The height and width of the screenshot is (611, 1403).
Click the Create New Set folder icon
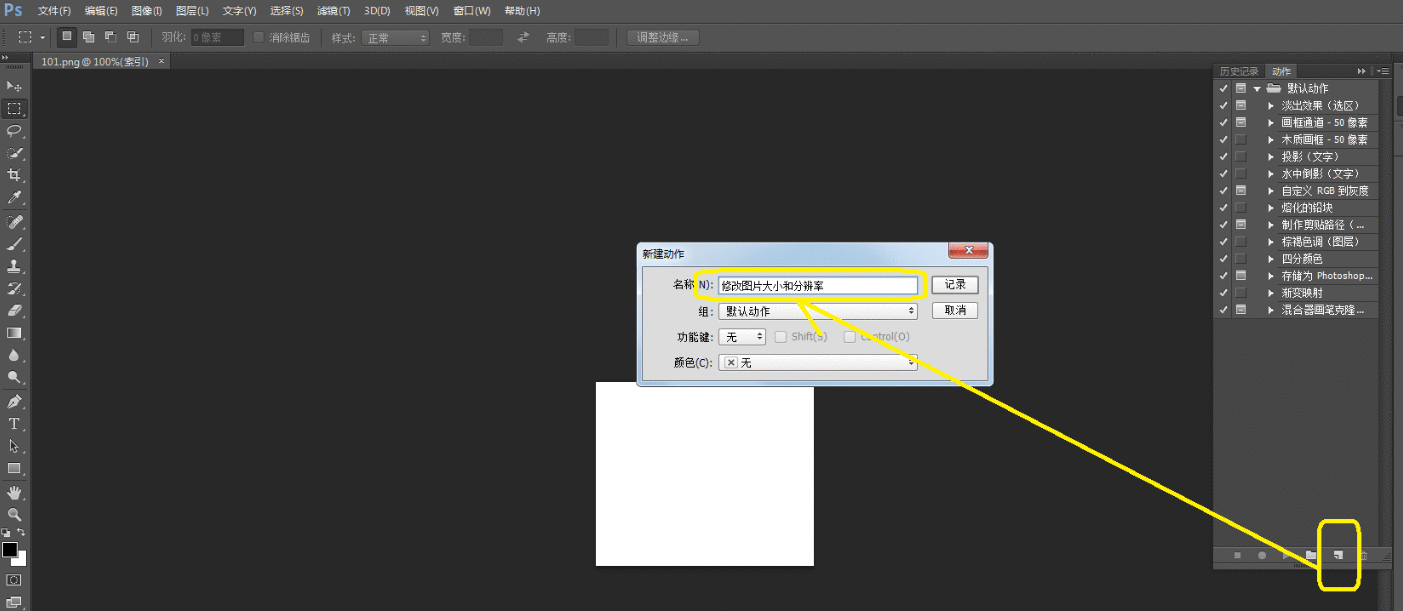[x=1311, y=555]
